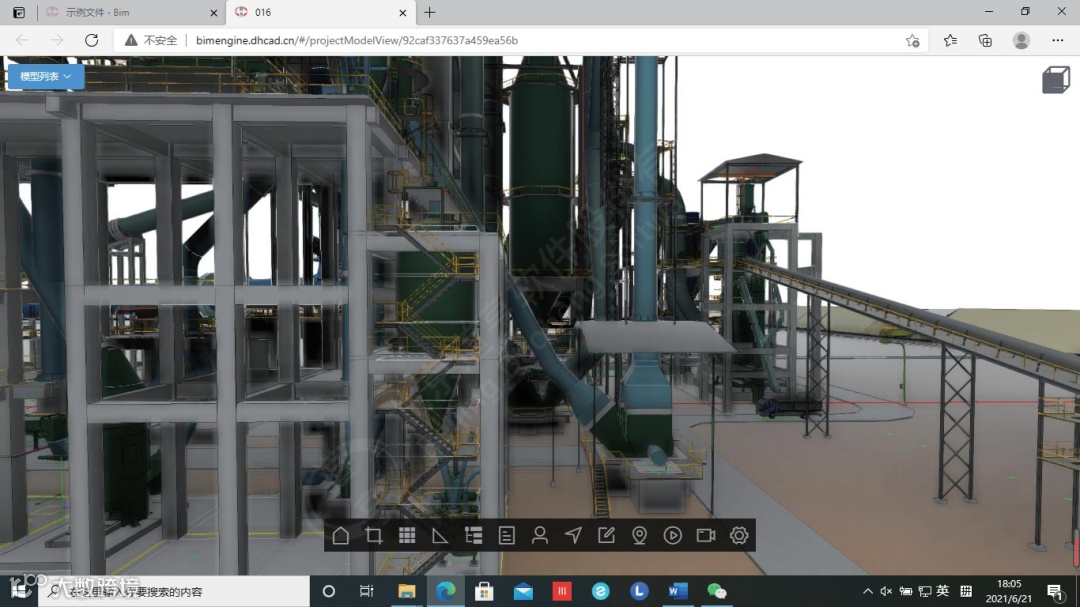
Task: Switch the 英 input language indicator
Action: click(943, 591)
